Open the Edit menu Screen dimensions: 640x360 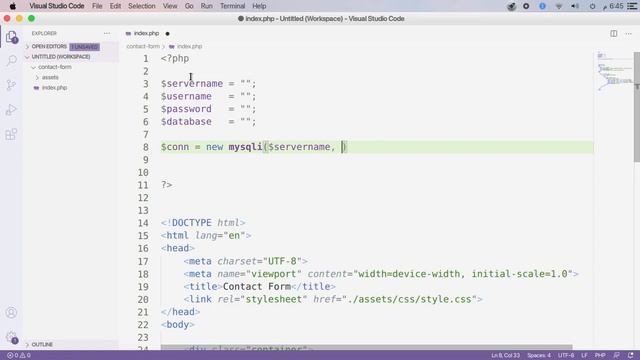coord(115,6)
